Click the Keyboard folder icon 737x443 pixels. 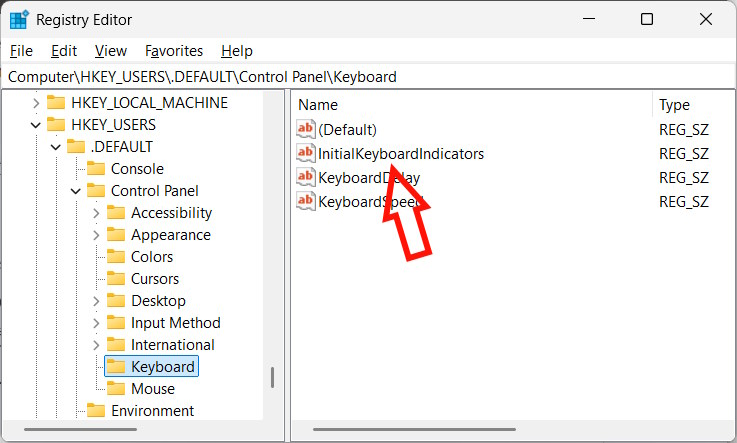click(116, 366)
